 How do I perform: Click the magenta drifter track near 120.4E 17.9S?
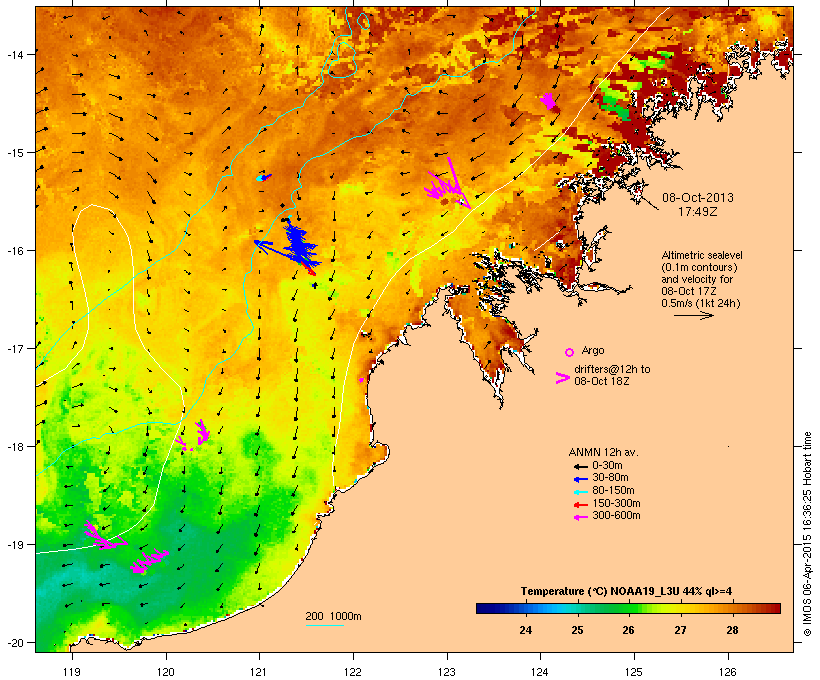(202, 432)
